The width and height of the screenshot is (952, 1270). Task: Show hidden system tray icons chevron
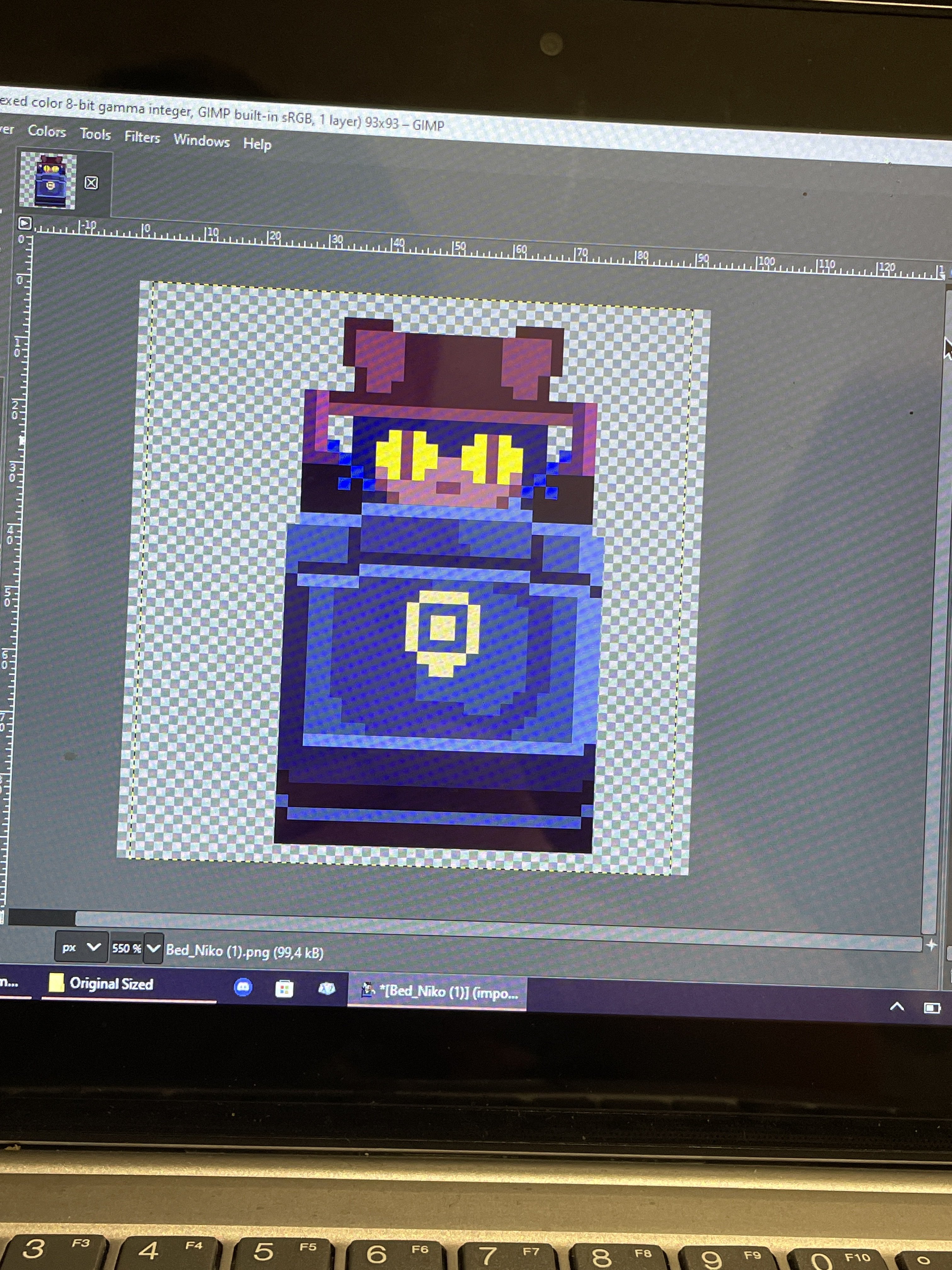pos(897,1006)
